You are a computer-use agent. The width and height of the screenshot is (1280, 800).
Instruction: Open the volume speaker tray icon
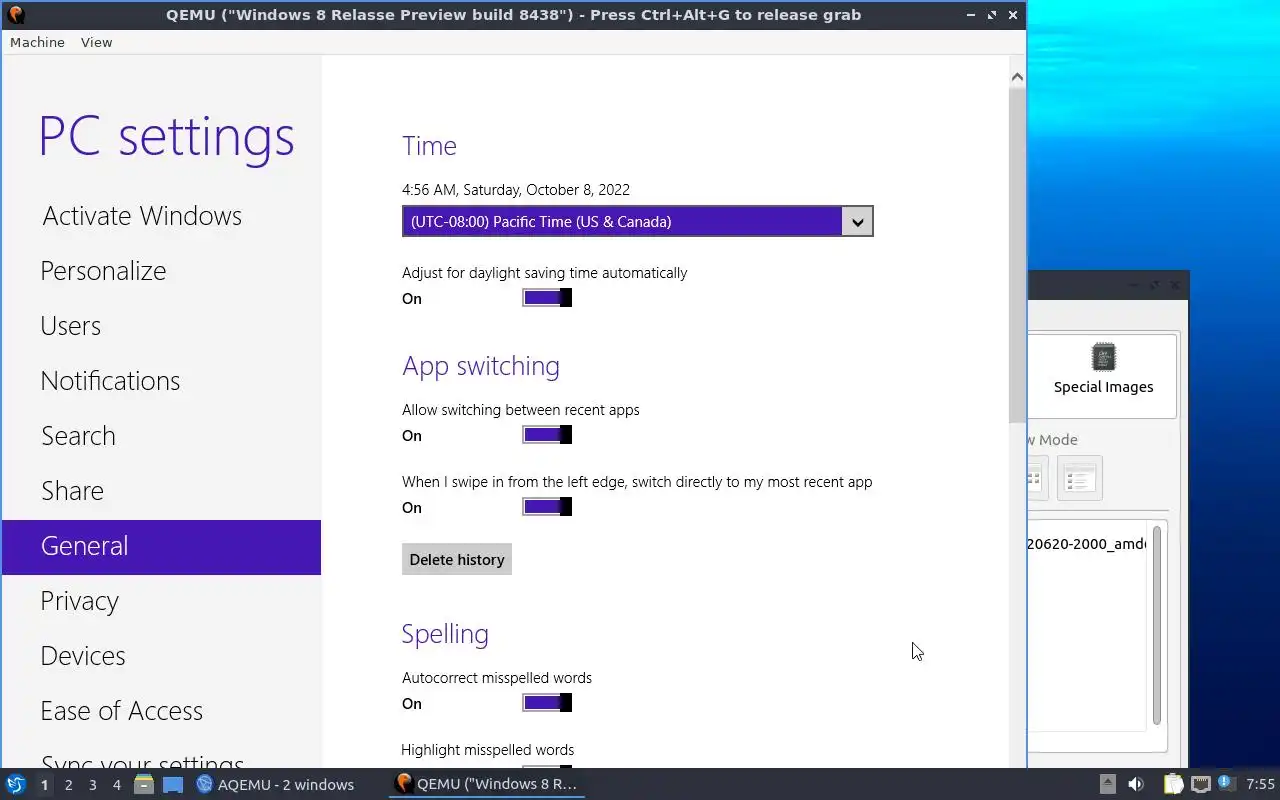click(x=1136, y=784)
